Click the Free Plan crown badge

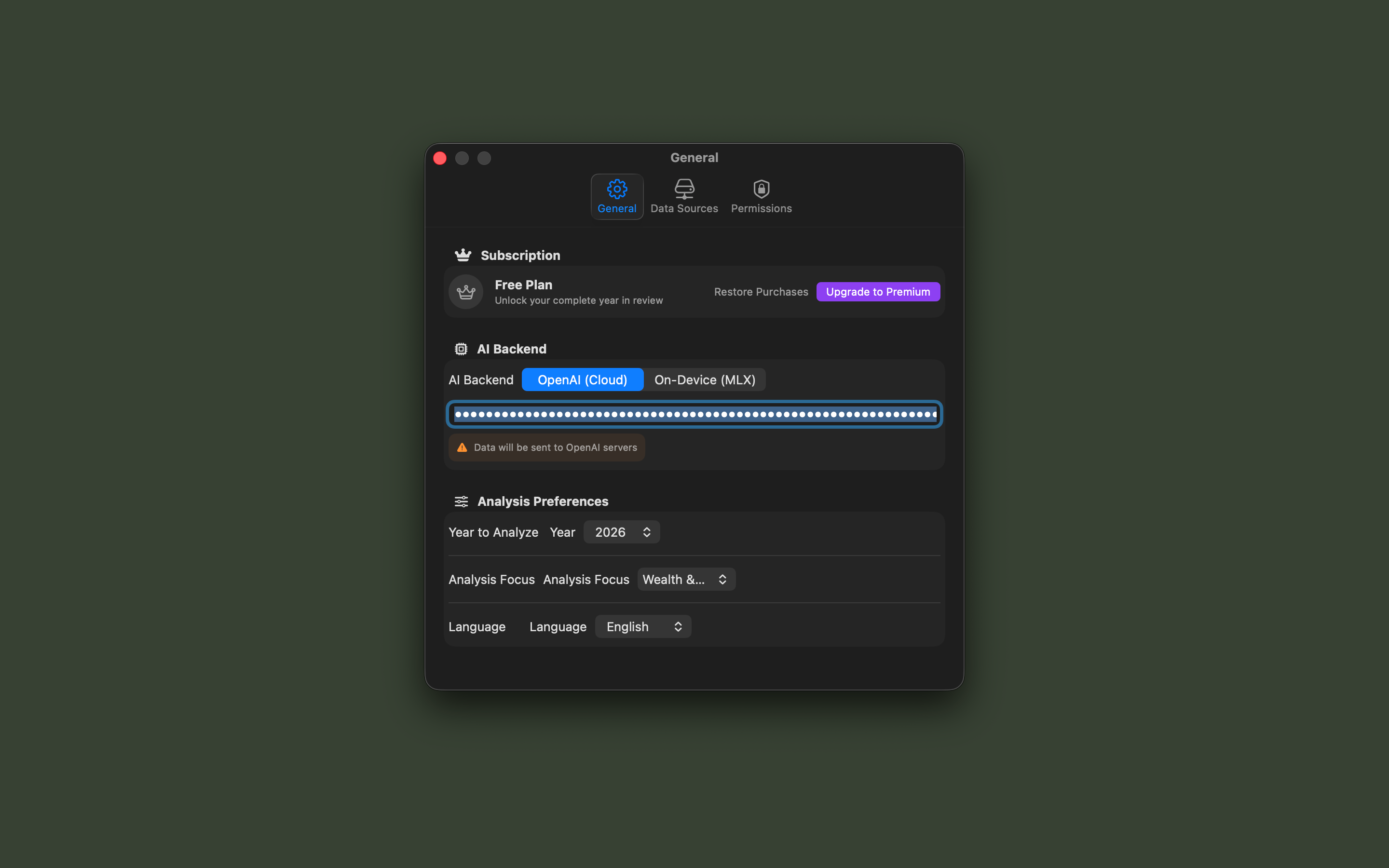point(465,292)
